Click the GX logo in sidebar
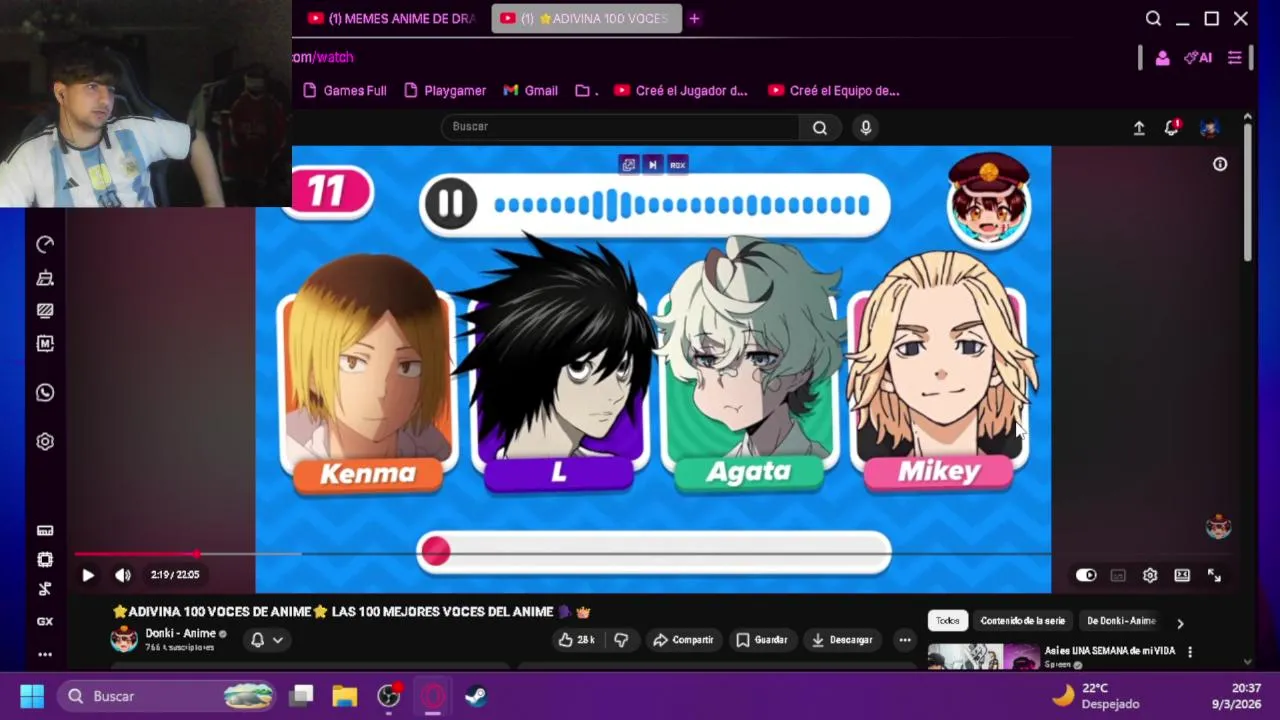The image size is (1280, 720). (45, 621)
